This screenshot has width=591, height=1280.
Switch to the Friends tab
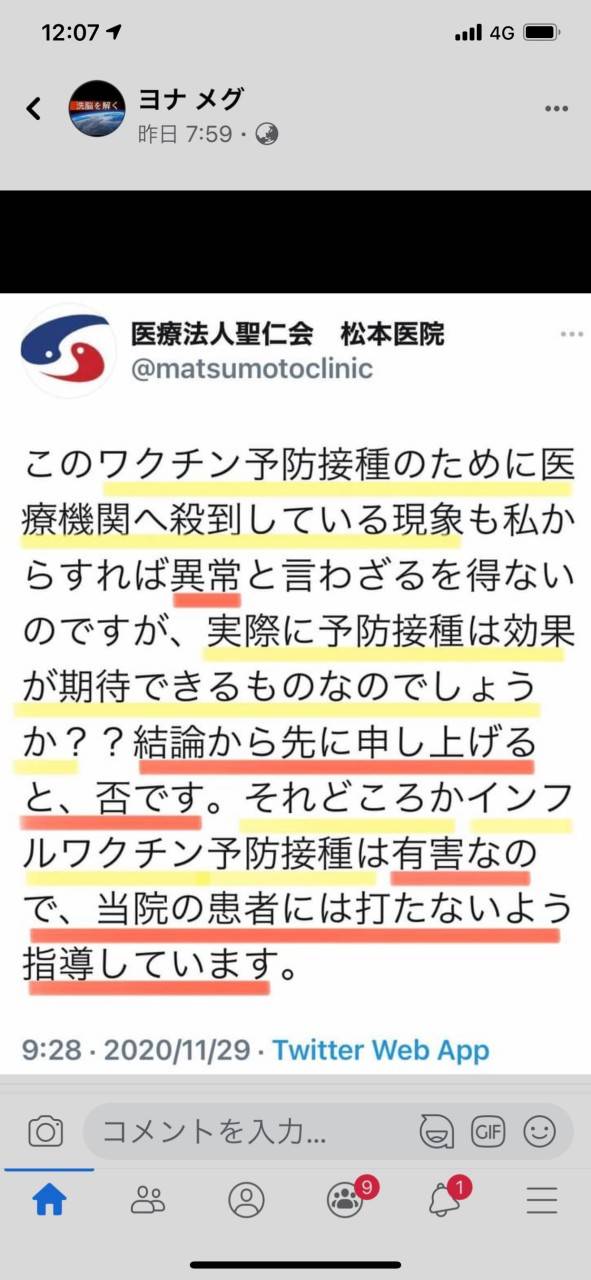click(148, 1200)
